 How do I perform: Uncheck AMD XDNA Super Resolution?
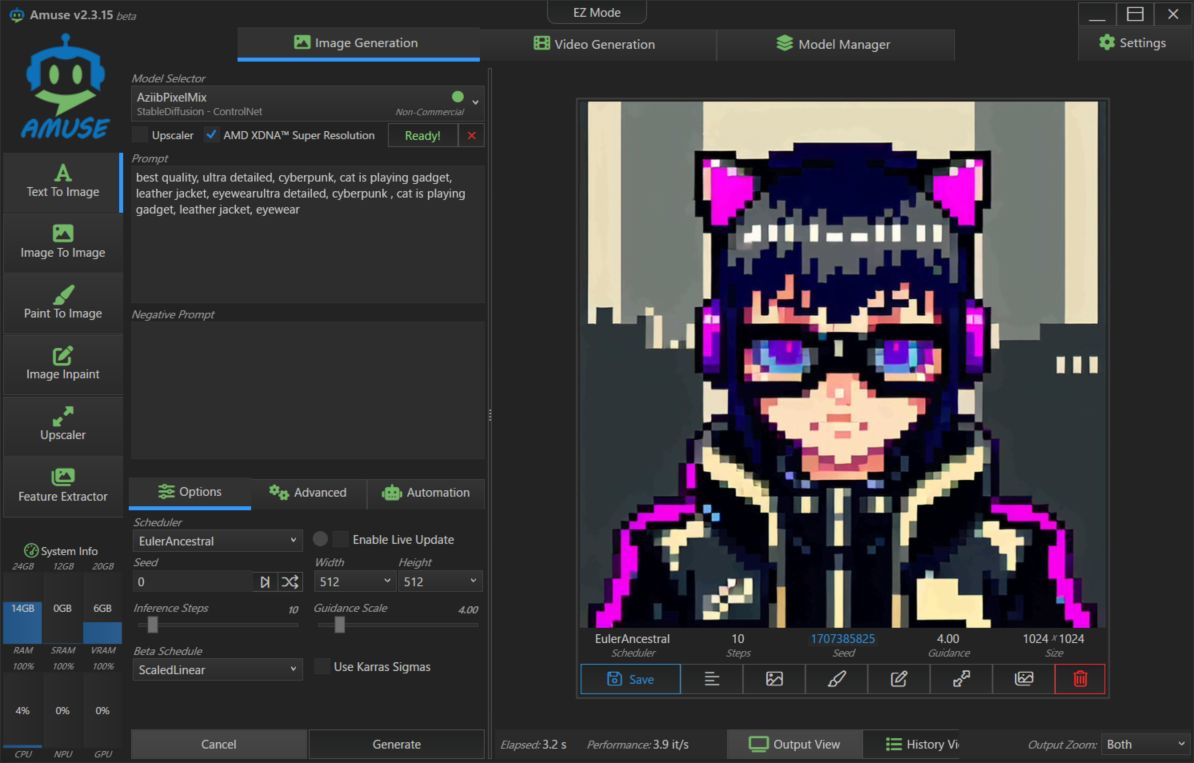click(x=211, y=135)
